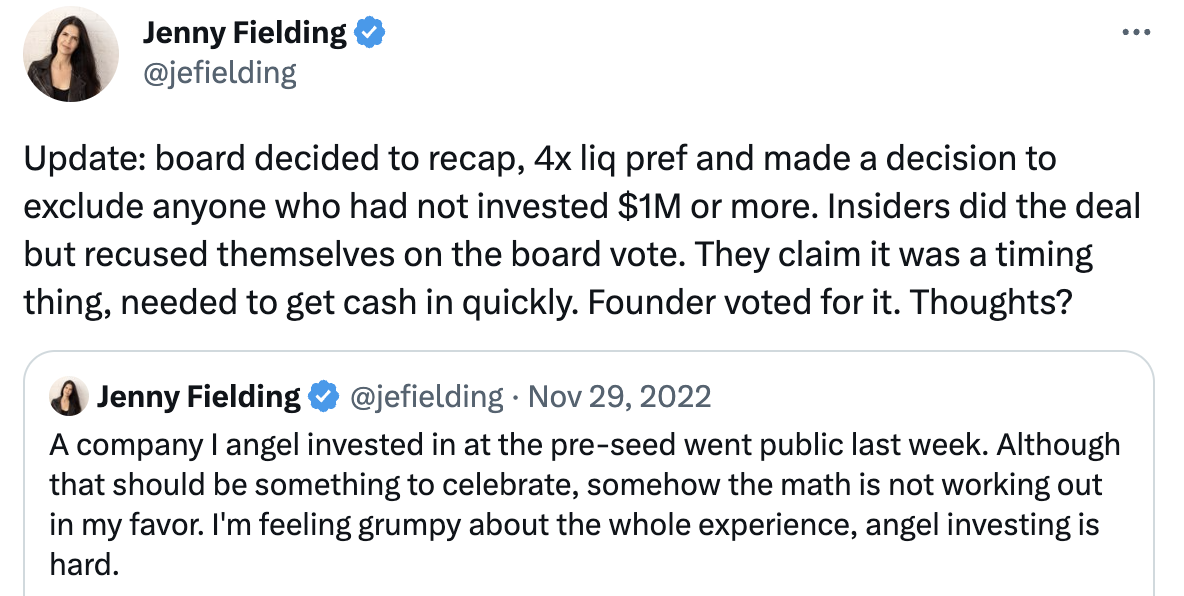Open Jenny Fielding's large profile avatar

click(x=70, y=54)
